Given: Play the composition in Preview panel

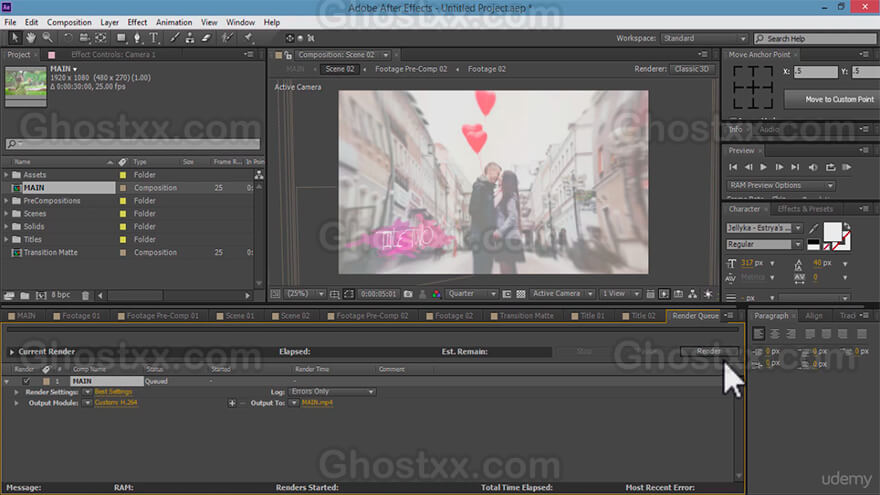Looking at the screenshot, I should 763,167.
